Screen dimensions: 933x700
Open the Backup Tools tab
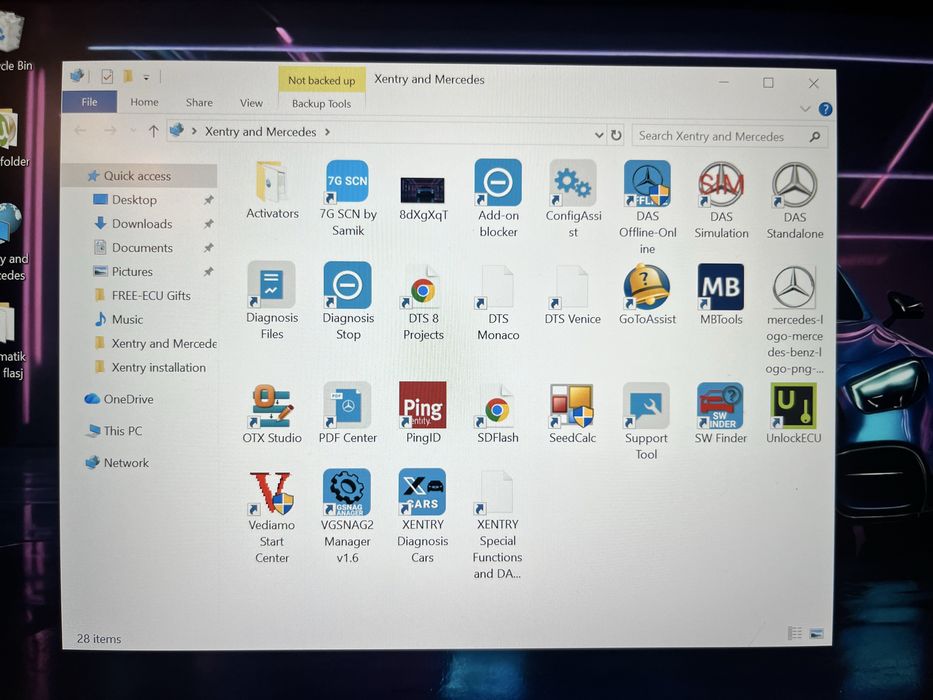321,104
